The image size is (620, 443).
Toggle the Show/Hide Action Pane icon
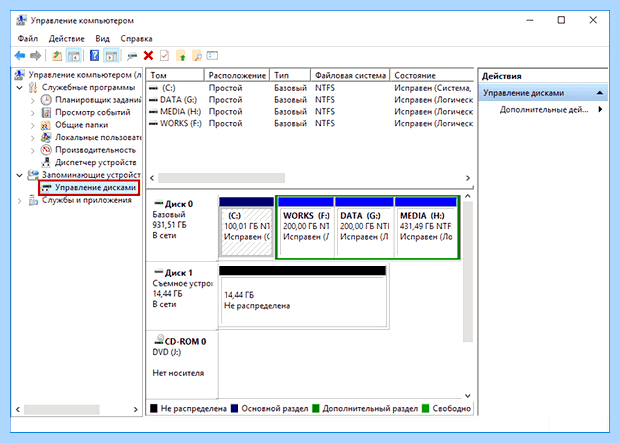pyautogui.click(x=111, y=56)
